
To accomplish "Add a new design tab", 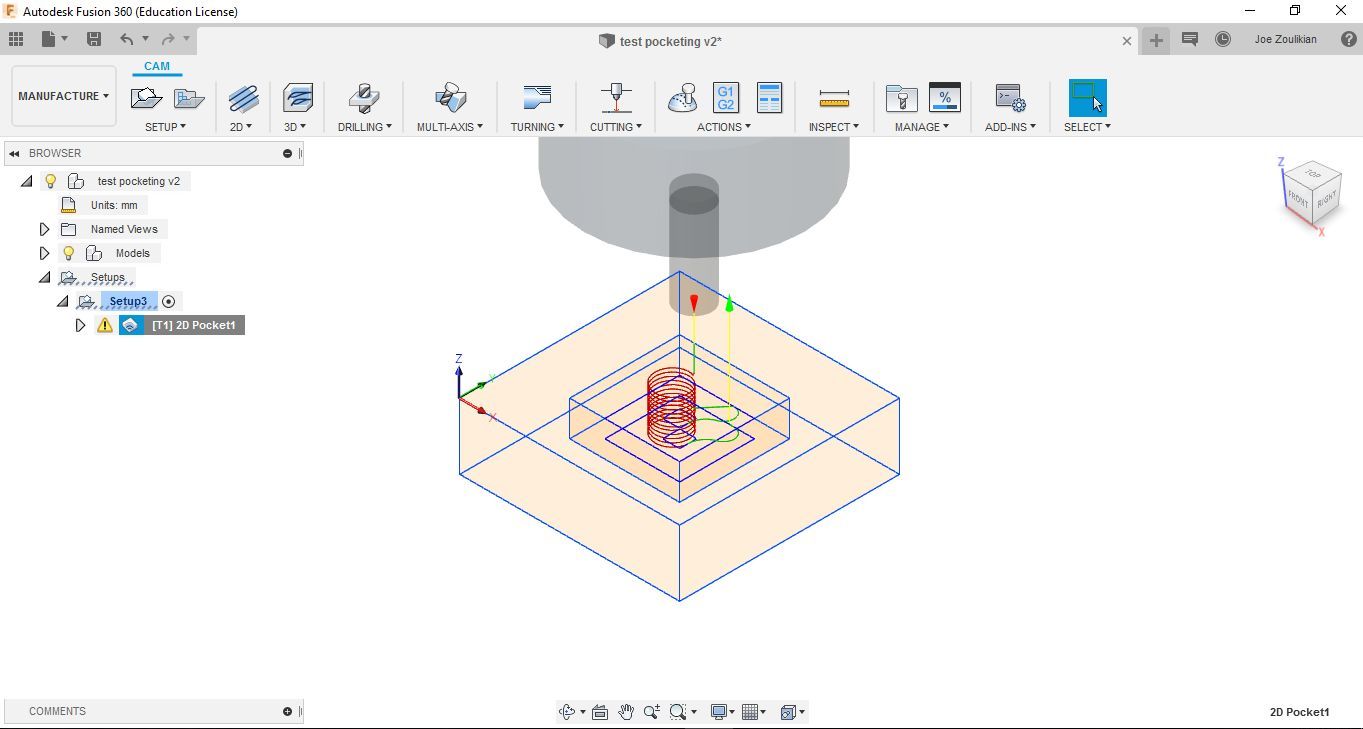I will [x=1156, y=40].
